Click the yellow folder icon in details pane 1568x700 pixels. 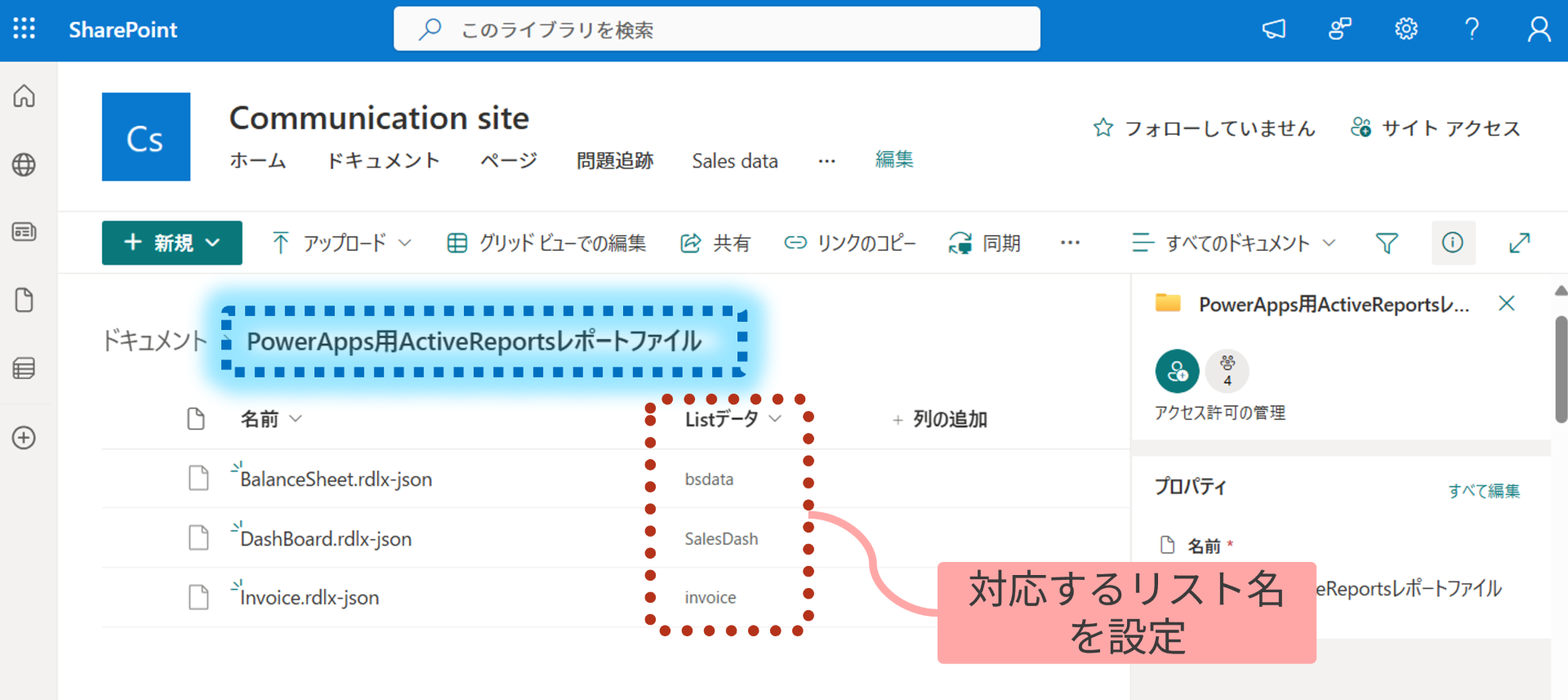click(1168, 303)
